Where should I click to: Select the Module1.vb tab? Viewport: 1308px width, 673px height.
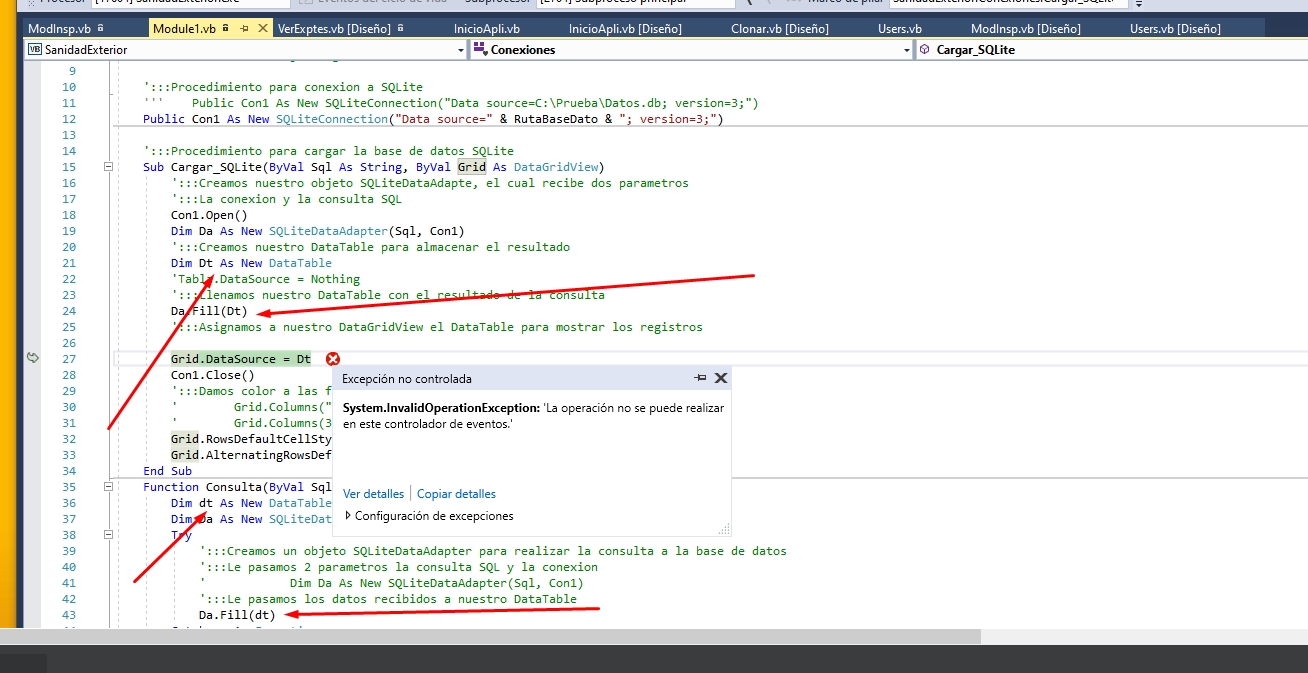point(184,29)
